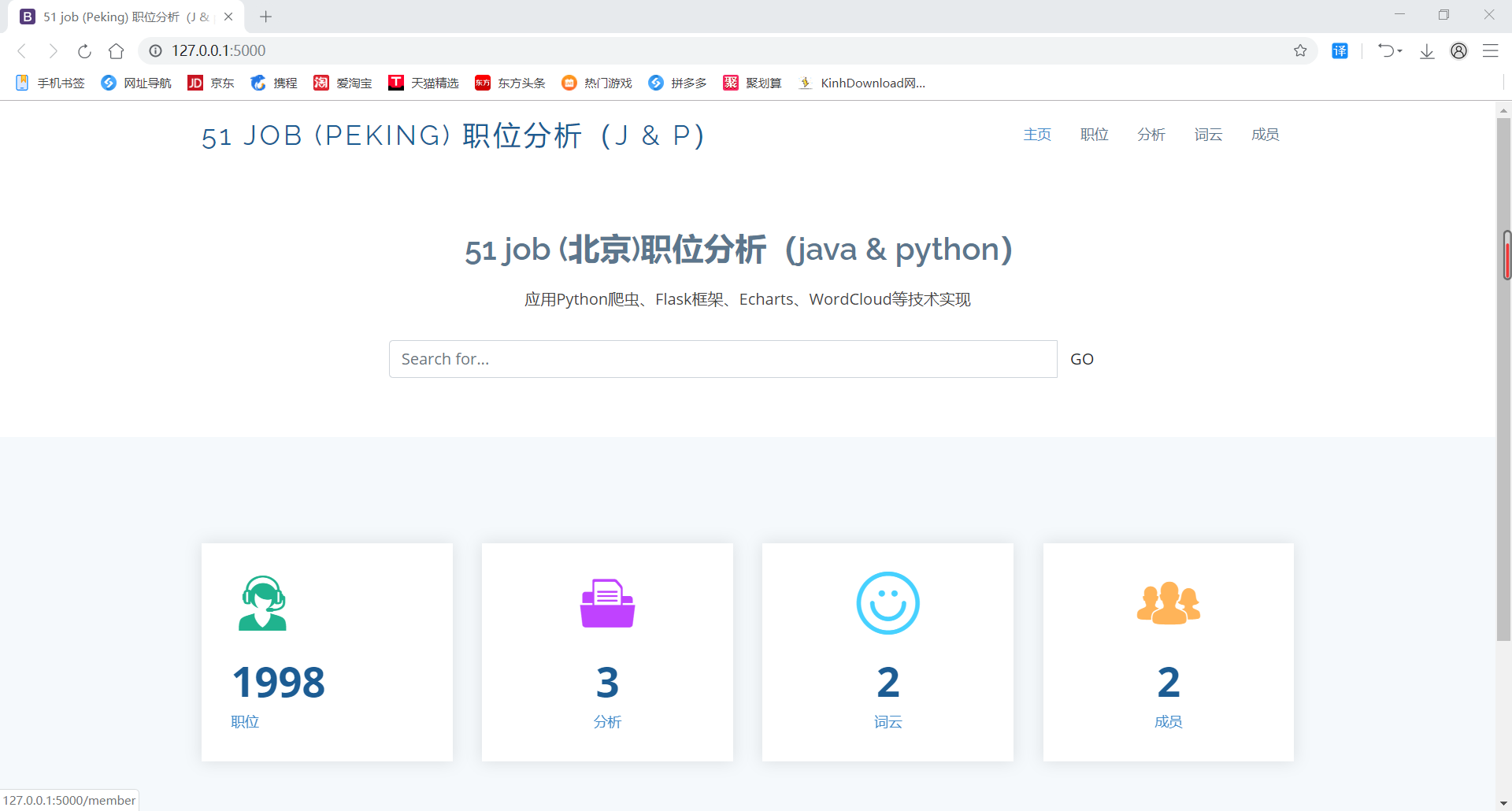This screenshot has height=811, width=1512.
Task: Click the orange people icon on the 成员 card
Action: (x=1168, y=603)
